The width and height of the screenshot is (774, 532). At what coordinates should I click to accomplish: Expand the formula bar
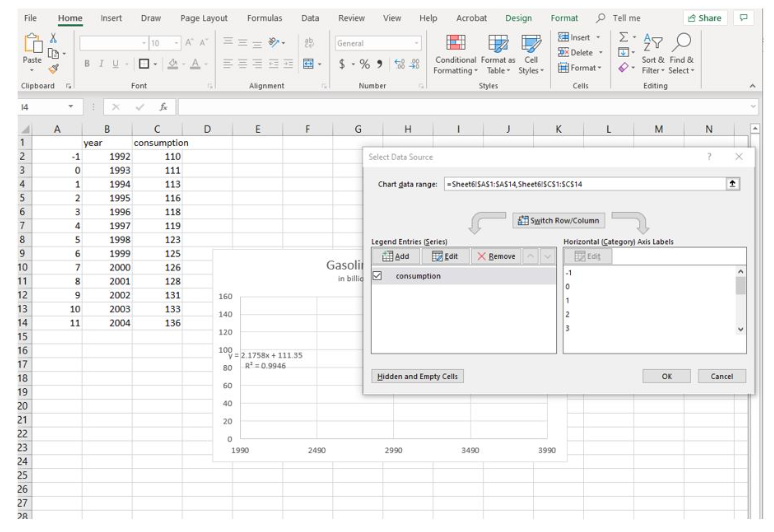[753, 106]
